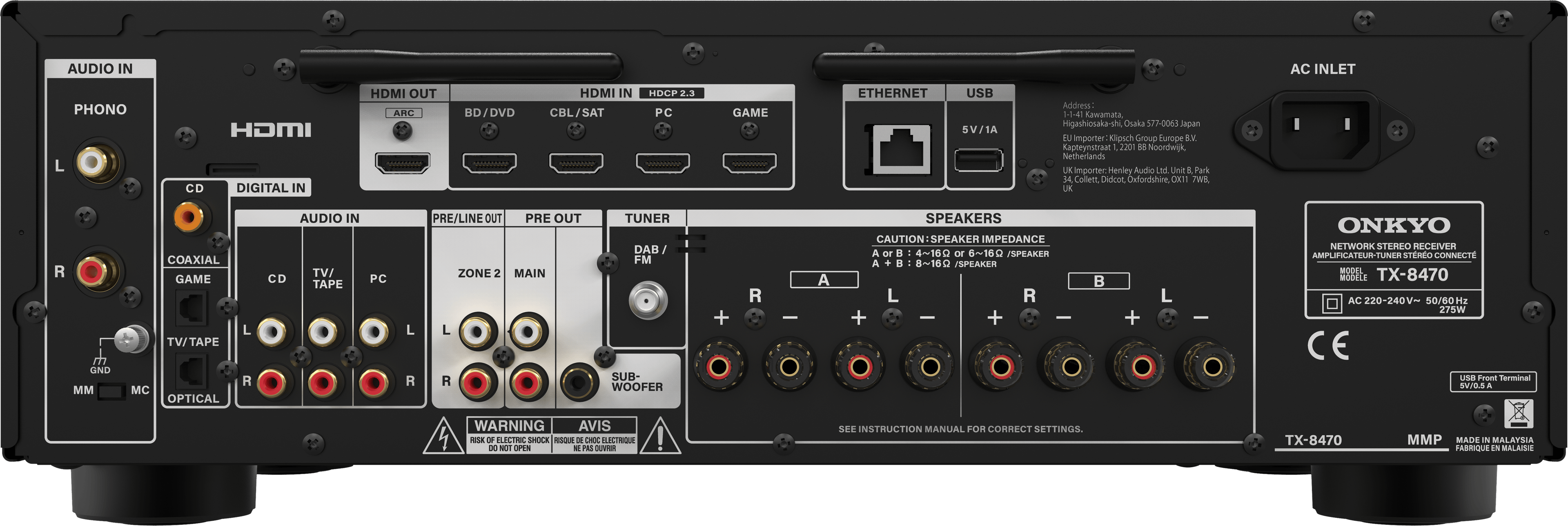Click the 'ARC' label under HDMI OUT
1568x526 pixels.
[x=403, y=113]
